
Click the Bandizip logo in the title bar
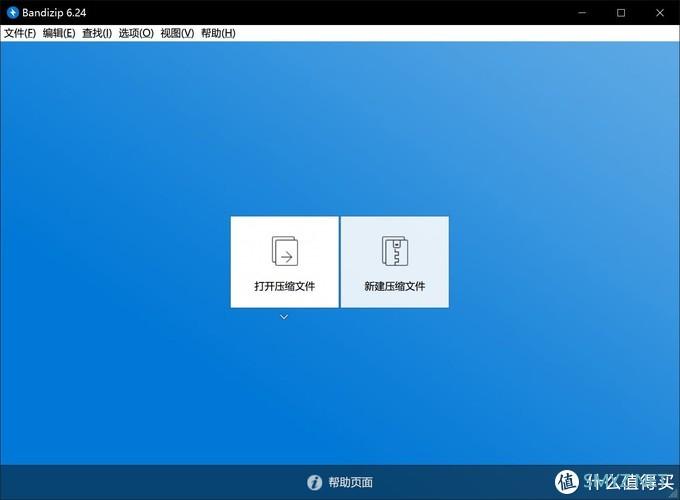tap(13, 13)
